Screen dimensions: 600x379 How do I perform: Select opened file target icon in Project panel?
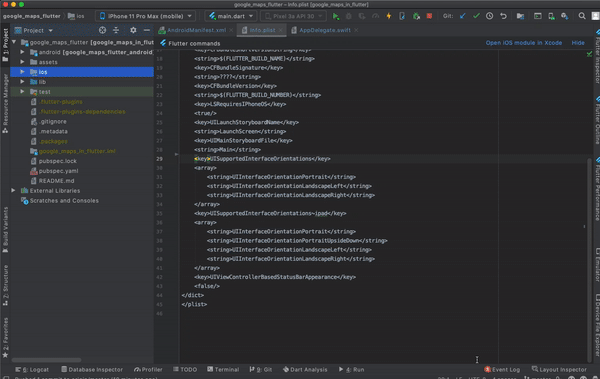pos(102,30)
